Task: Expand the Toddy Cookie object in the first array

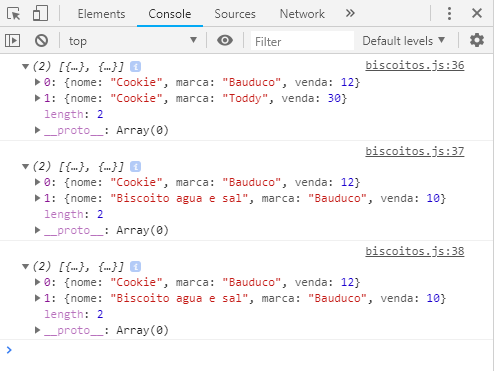Action: [37, 98]
